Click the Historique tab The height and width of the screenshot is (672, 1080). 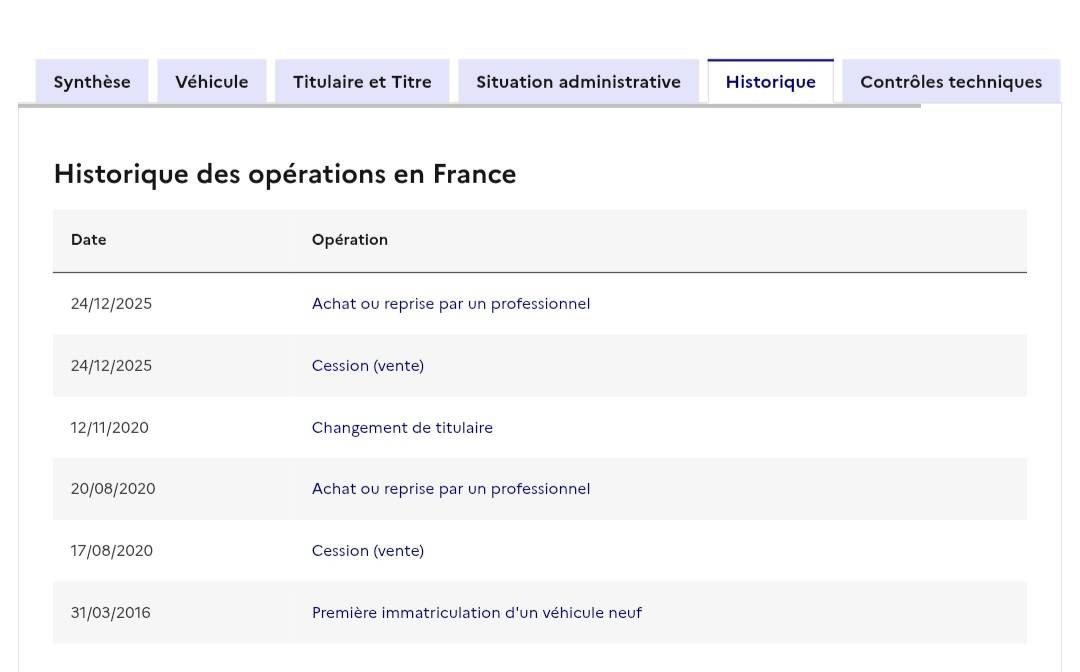(771, 82)
